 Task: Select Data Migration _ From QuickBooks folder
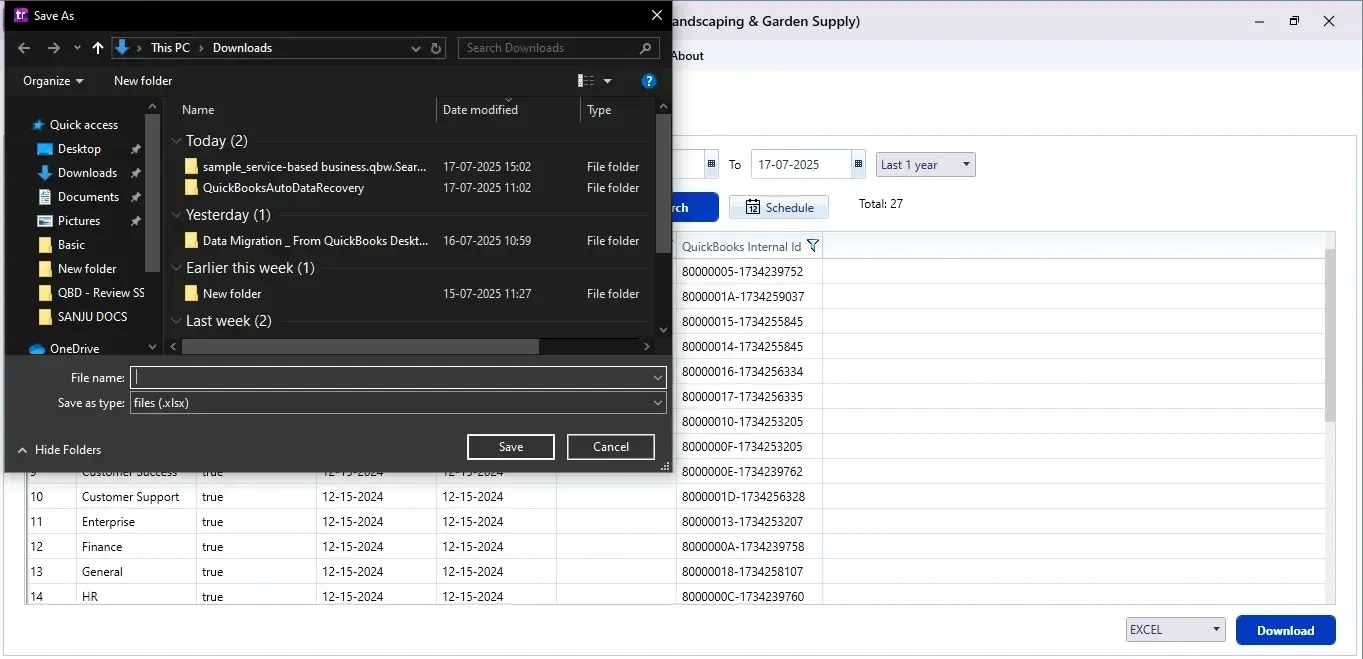pyautogui.click(x=315, y=241)
